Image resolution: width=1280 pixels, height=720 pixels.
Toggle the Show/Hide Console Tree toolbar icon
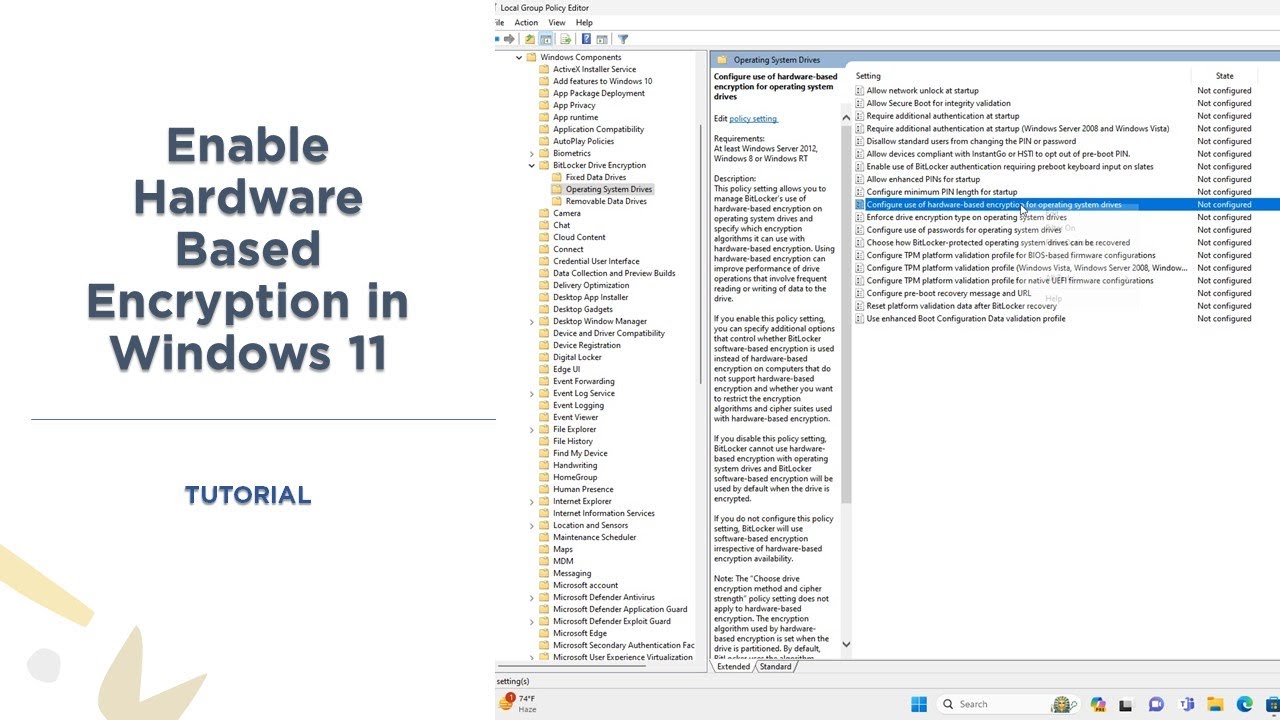click(546, 39)
